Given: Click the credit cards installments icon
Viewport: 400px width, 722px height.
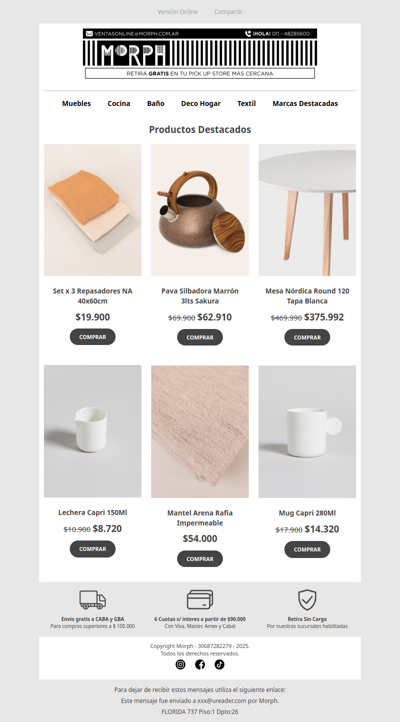Looking at the screenshot, I should [x=200, y=600].
